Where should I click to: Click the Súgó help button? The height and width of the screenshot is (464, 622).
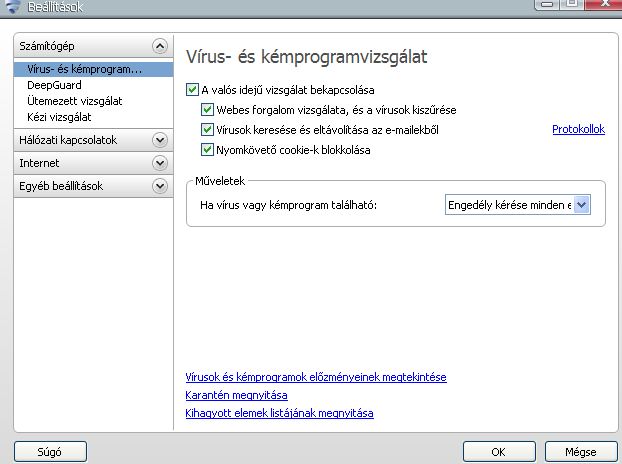[50, 452]
